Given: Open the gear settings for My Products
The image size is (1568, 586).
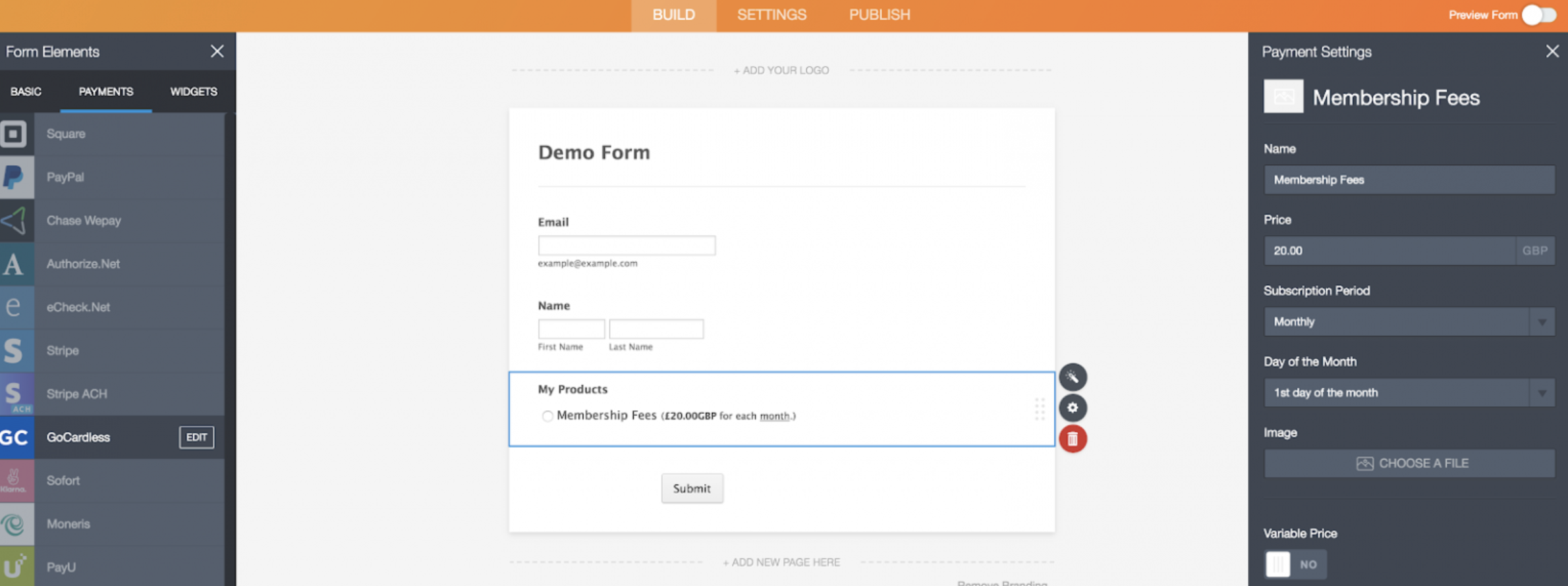Looking at the screenshot, I should tap(1073, 408).
